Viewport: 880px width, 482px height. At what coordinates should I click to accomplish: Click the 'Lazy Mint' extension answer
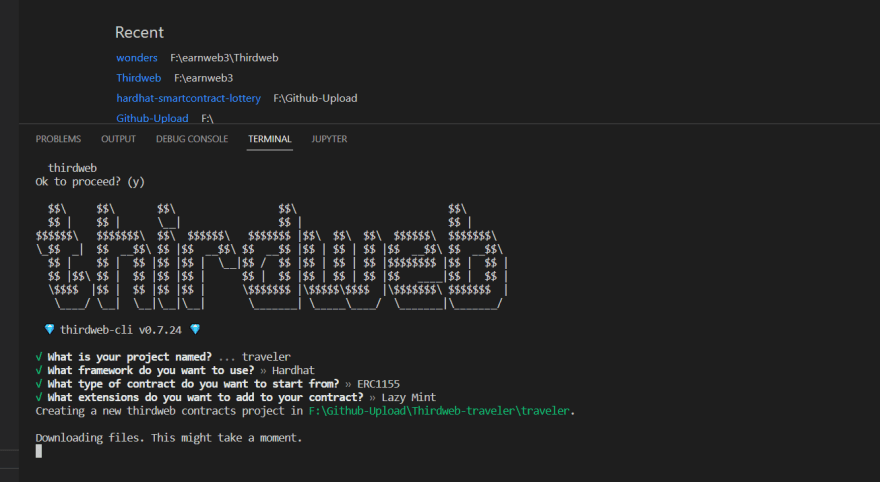click(409, 397)
